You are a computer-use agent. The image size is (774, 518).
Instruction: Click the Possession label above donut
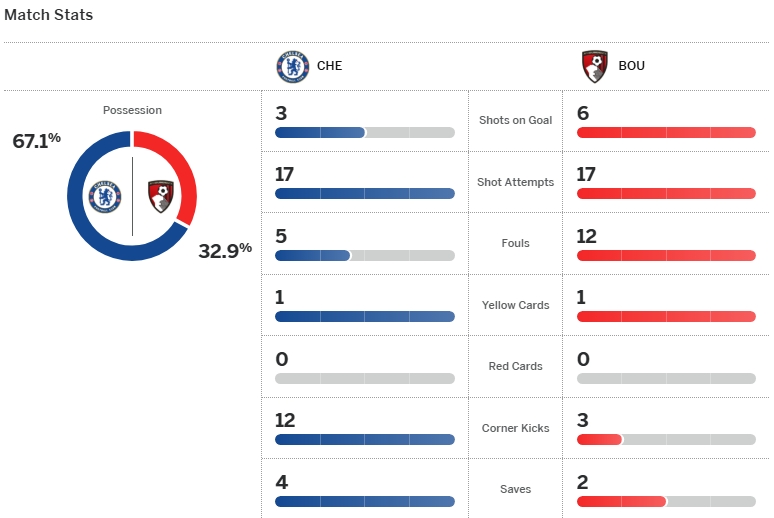click(x=132, y=110)
